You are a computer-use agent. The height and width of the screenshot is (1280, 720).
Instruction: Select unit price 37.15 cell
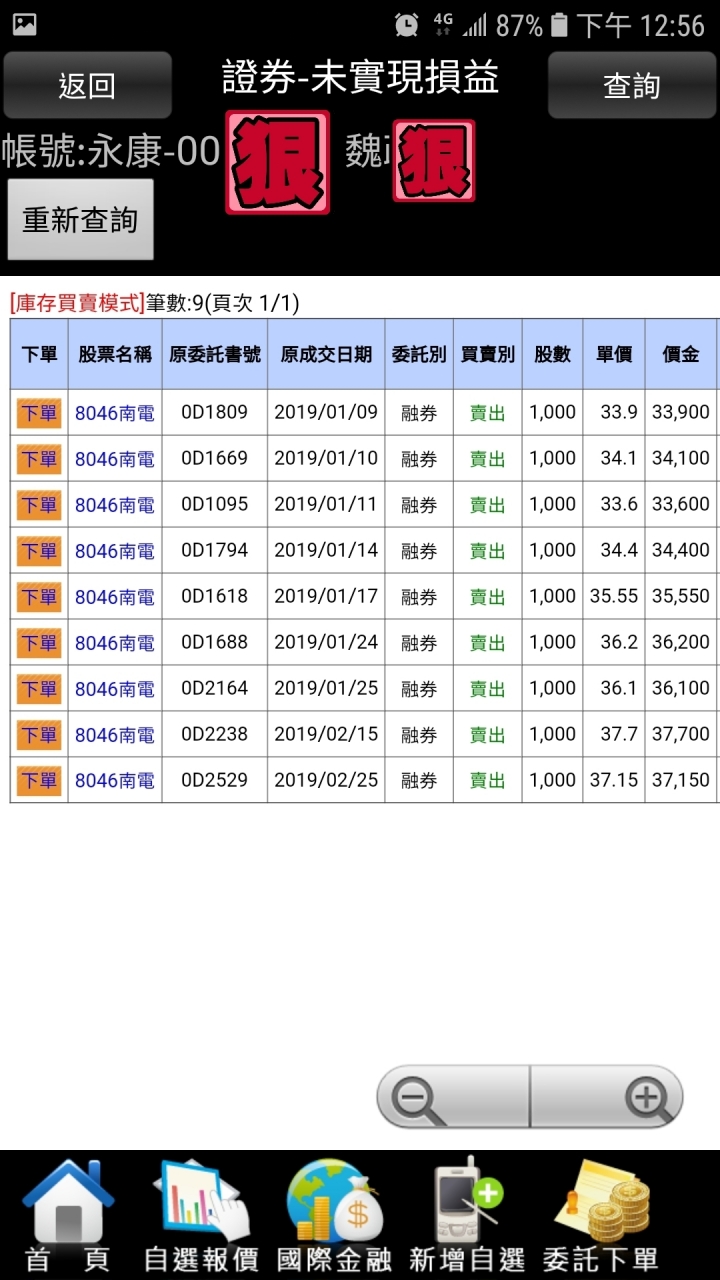[614, 780]
